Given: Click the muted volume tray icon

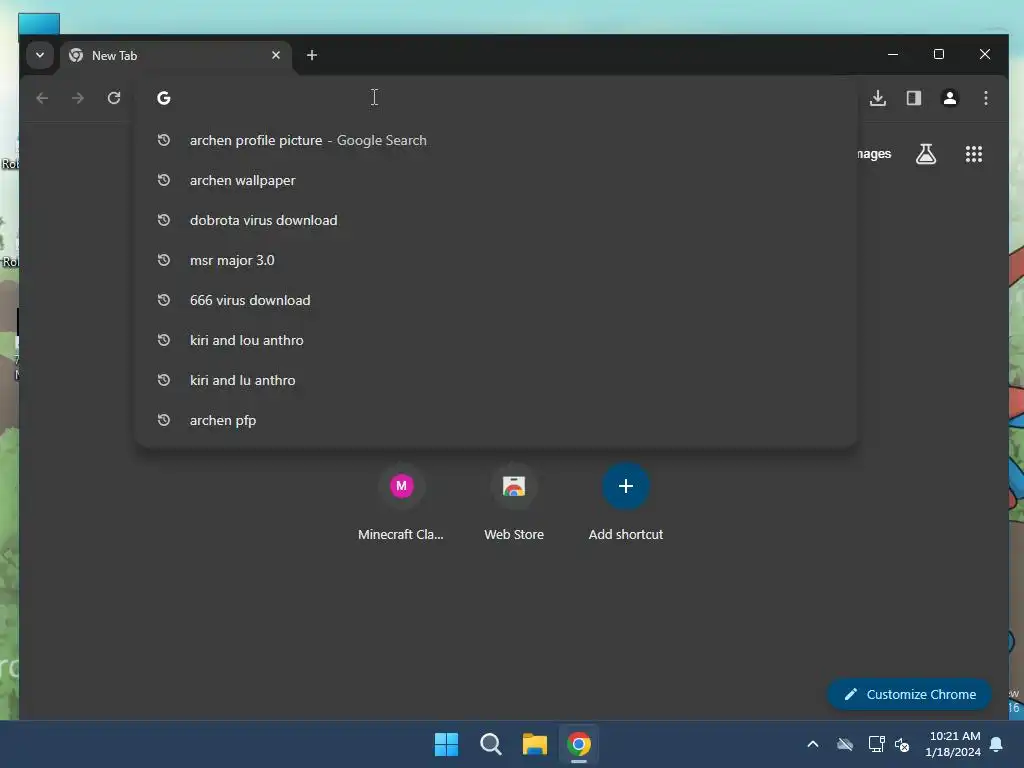Looking at the screenshot, I should [x=903, y=744].
